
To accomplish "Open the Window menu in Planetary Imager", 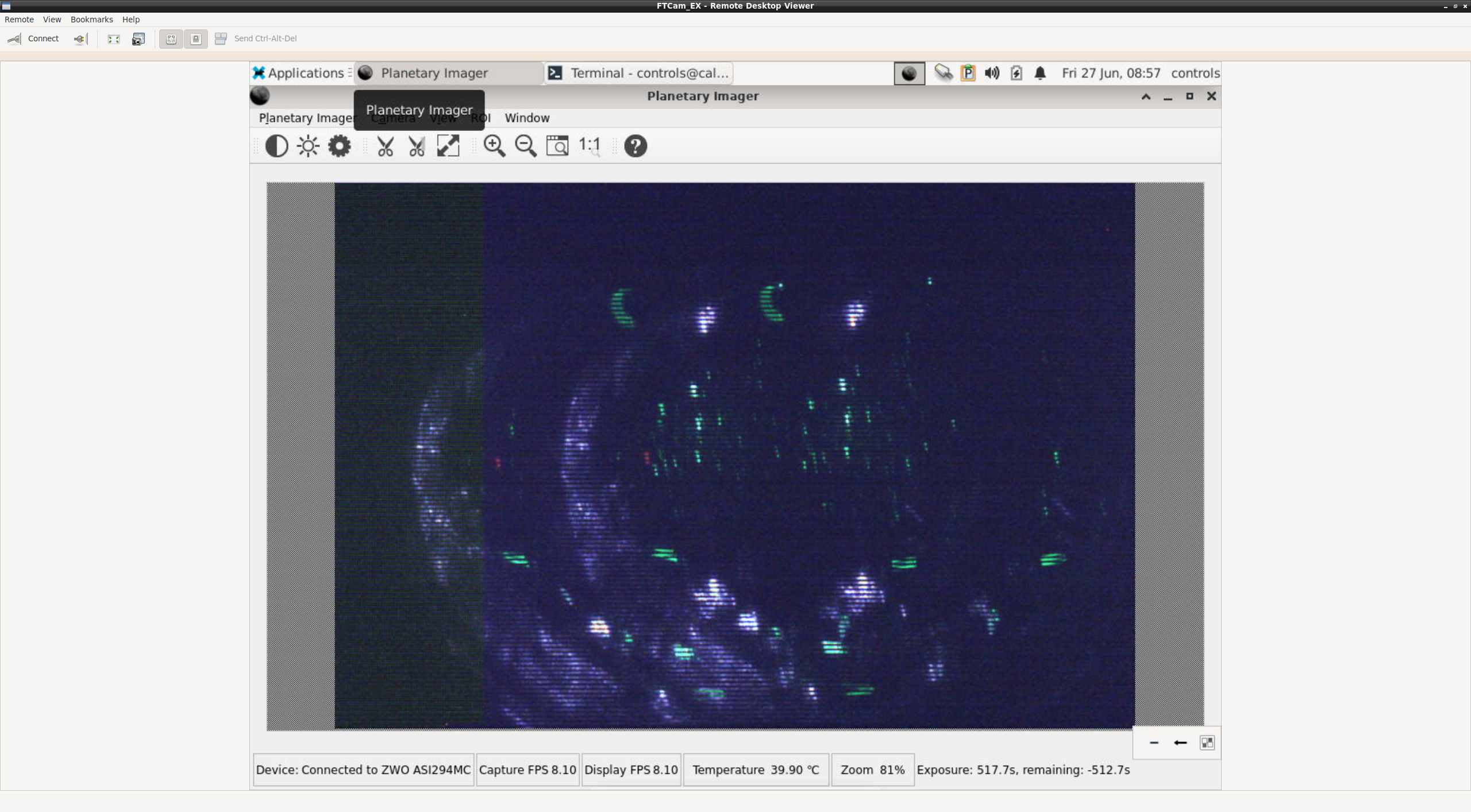I will pyautogui.click(x=527, y=118).
